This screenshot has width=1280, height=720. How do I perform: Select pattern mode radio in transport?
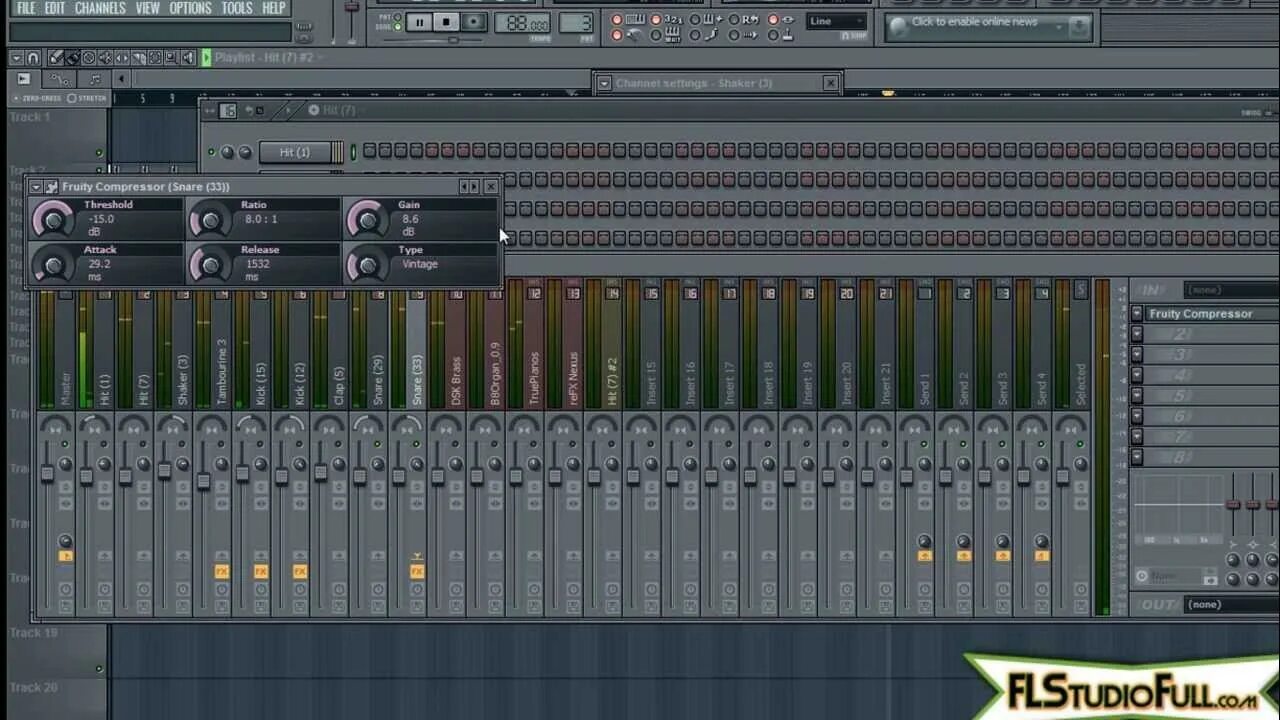[398, 17]
